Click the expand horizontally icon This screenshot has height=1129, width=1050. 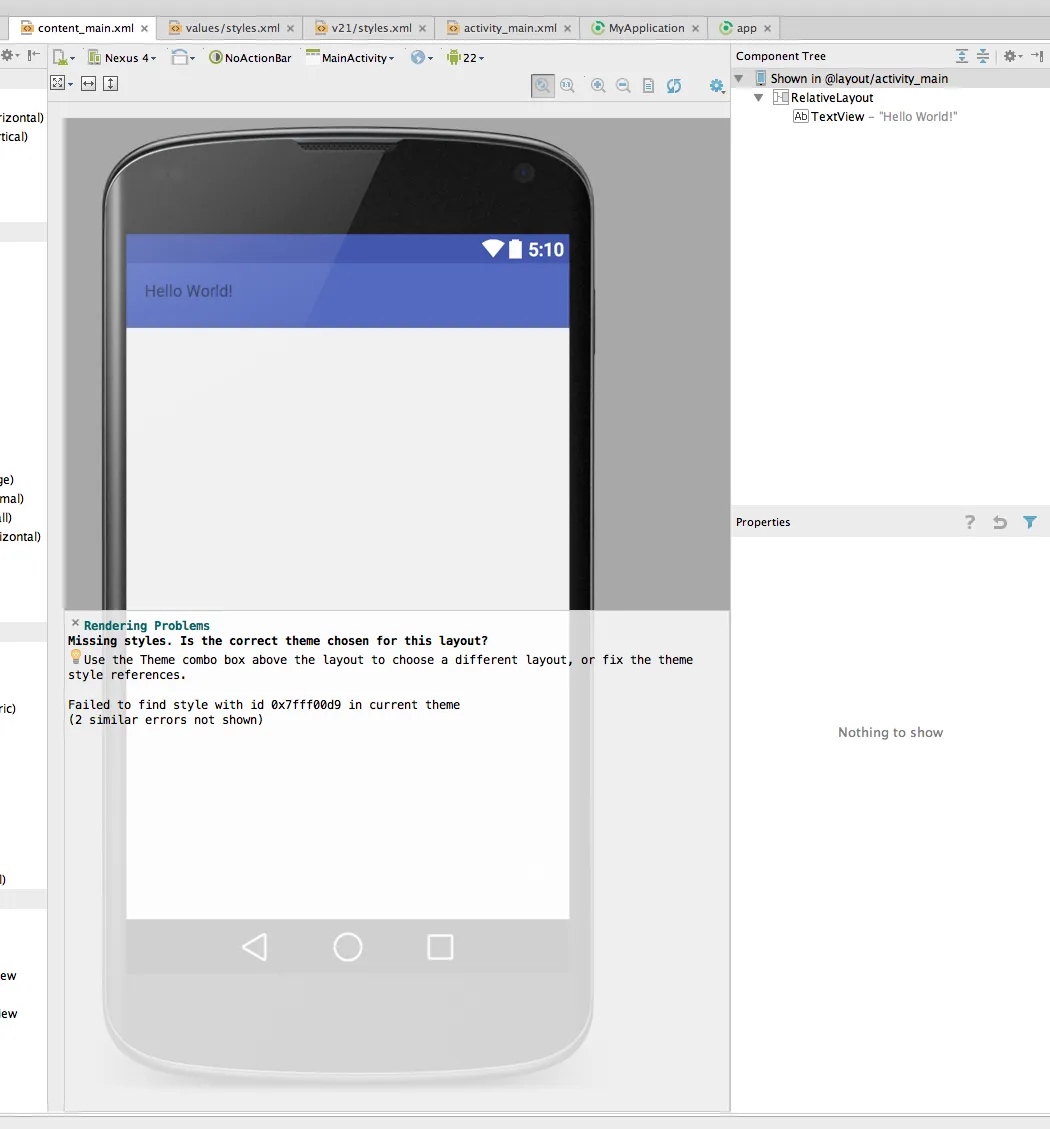89,84
